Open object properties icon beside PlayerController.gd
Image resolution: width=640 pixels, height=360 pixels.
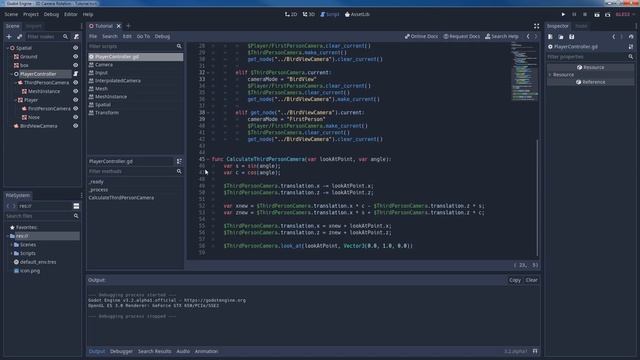(631, 47)
